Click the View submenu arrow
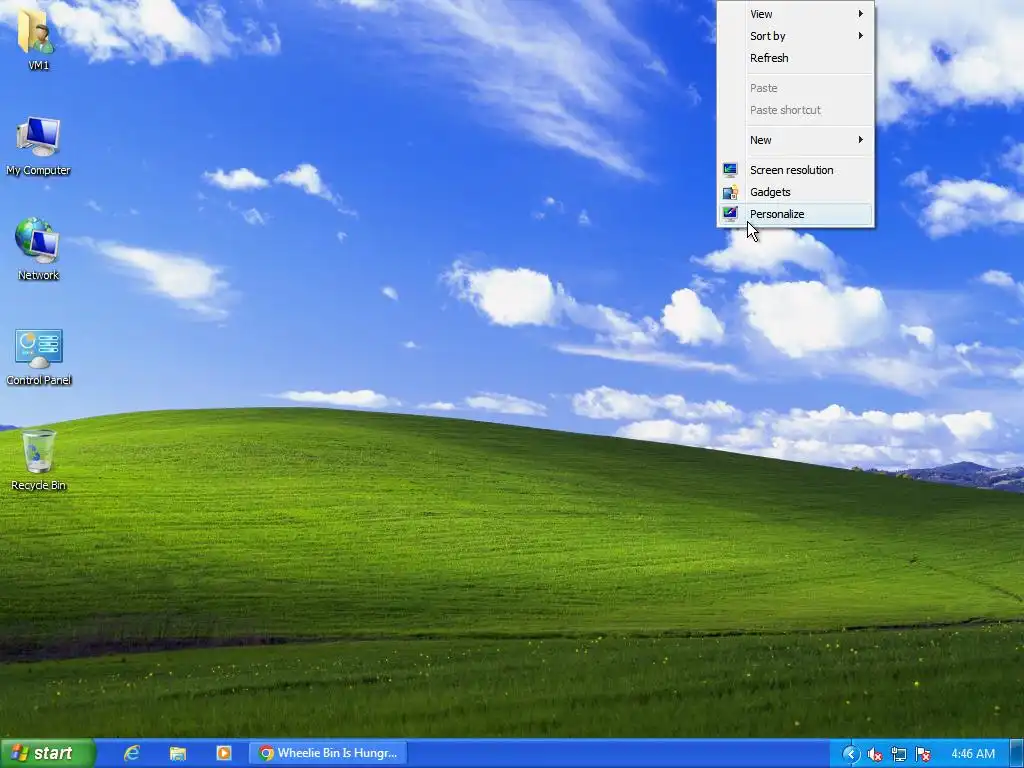Screen dimensions: 1024x768 click(x=861, y=14)
